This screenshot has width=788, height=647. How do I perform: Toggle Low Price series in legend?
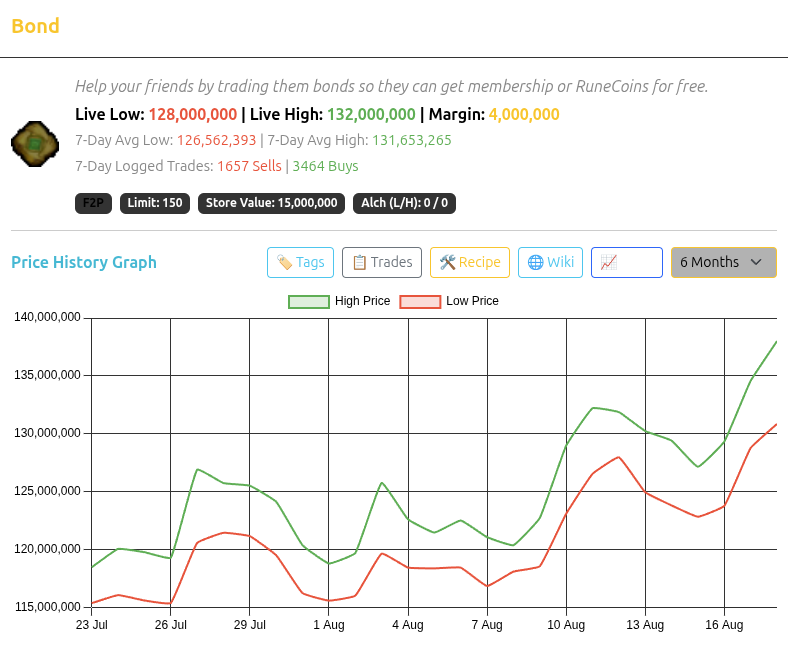(x=449, y=301)
